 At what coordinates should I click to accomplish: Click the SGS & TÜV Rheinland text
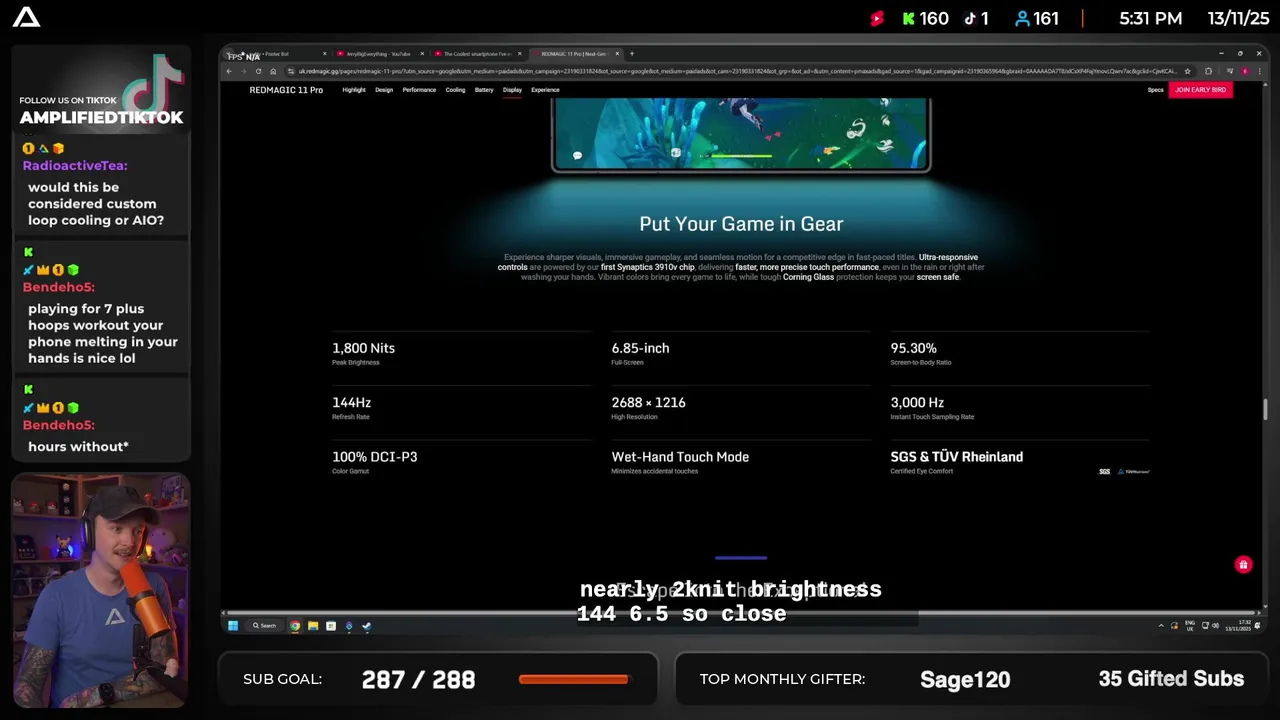[957, 456]
